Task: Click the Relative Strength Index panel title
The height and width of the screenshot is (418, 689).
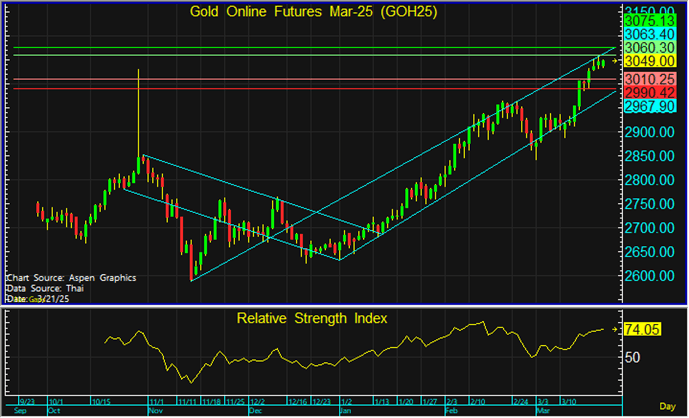Action: coord(312,318)
